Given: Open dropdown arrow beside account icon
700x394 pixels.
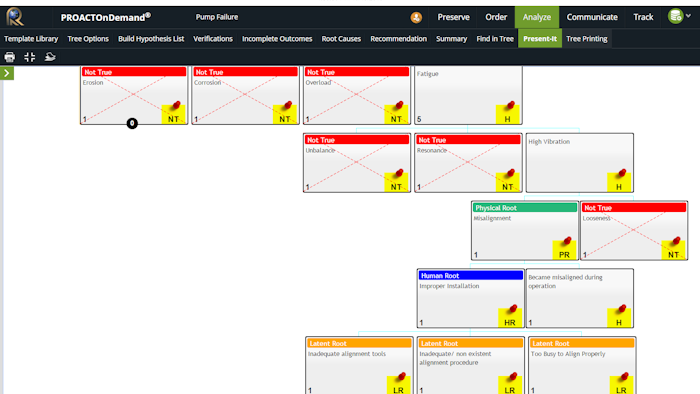Looking at the screenshot, I should click(x=688, y=16).
